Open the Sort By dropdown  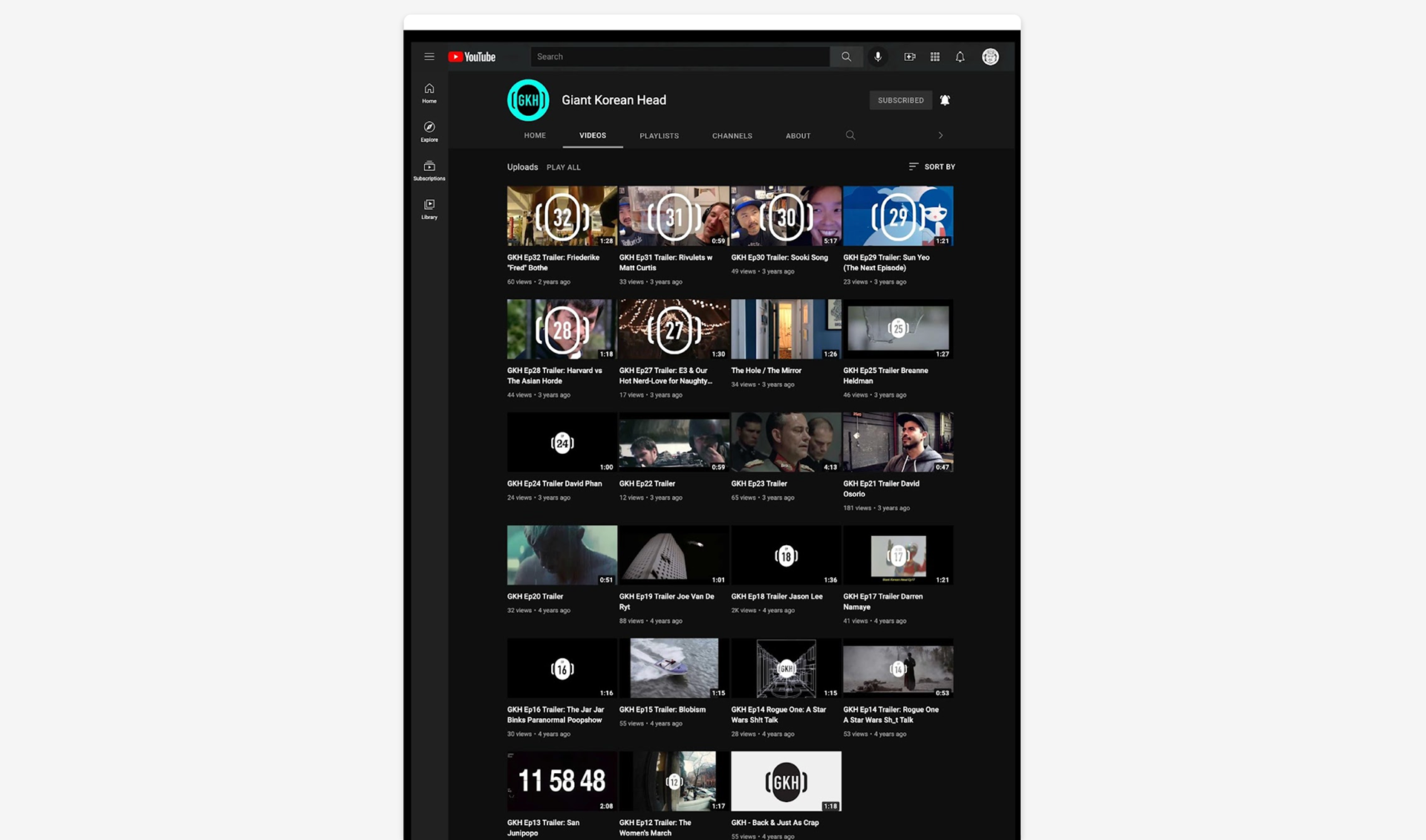pyautogui.click(x=932, y=166)
